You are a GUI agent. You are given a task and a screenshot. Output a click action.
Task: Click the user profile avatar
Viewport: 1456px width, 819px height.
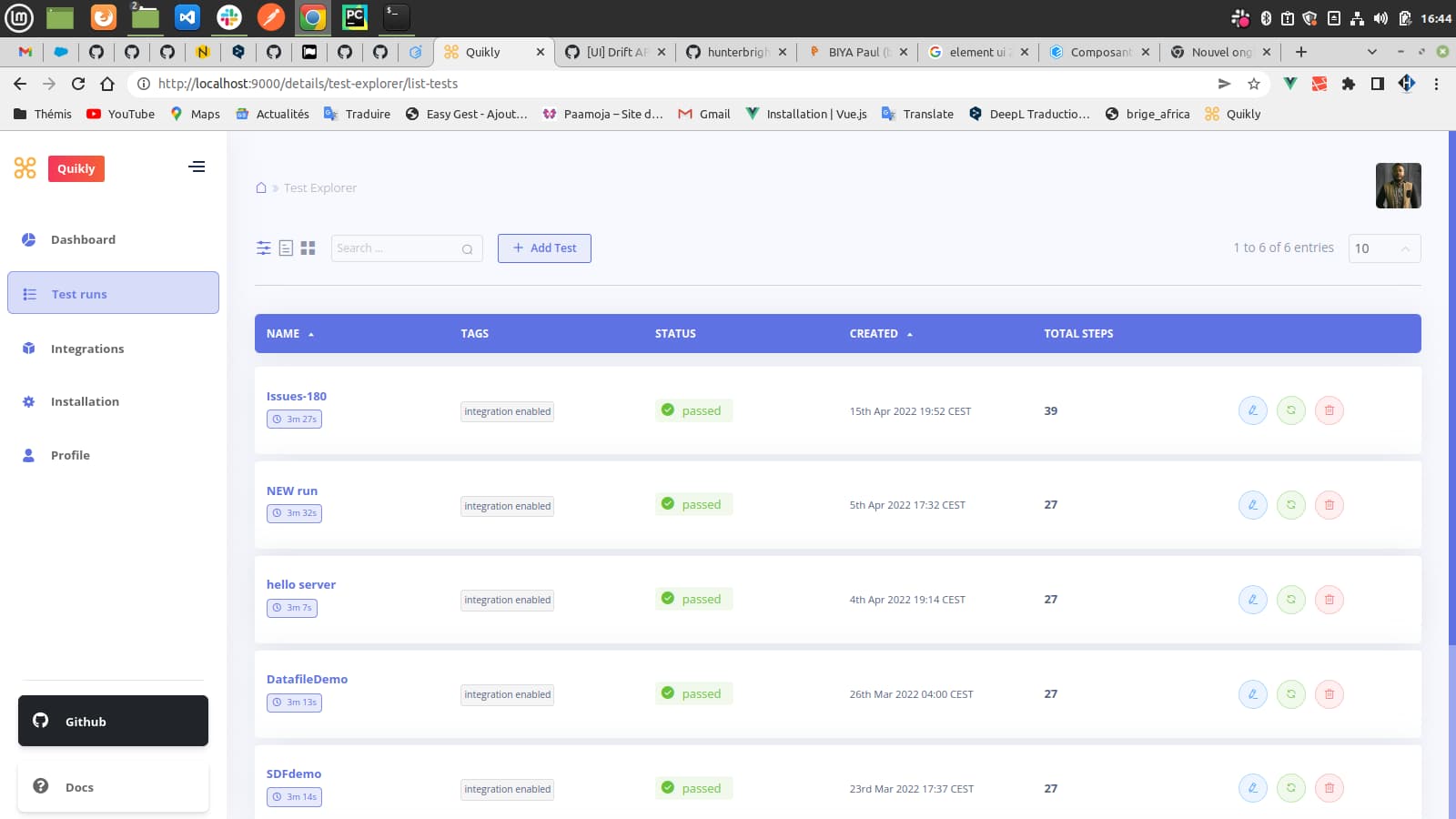(1398, 186)
